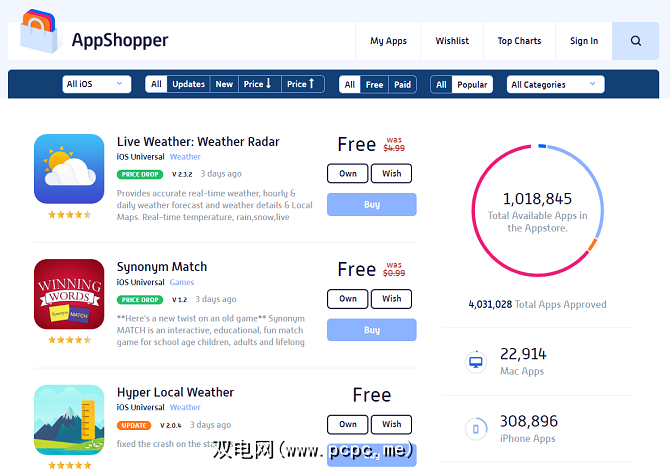This screenshot has height=473, width=670.
Task: Open Weather category under Hyper Local Weather
Action: (x=185, y=407)
